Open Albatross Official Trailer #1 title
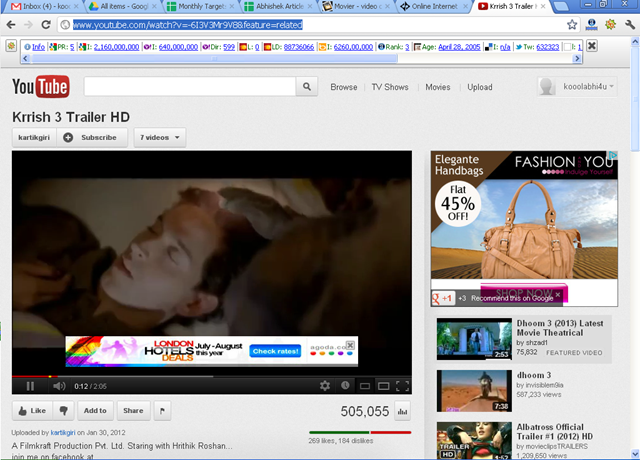Image resolution: width=640 pixels, height=460 pixels. tap(554, 431)
